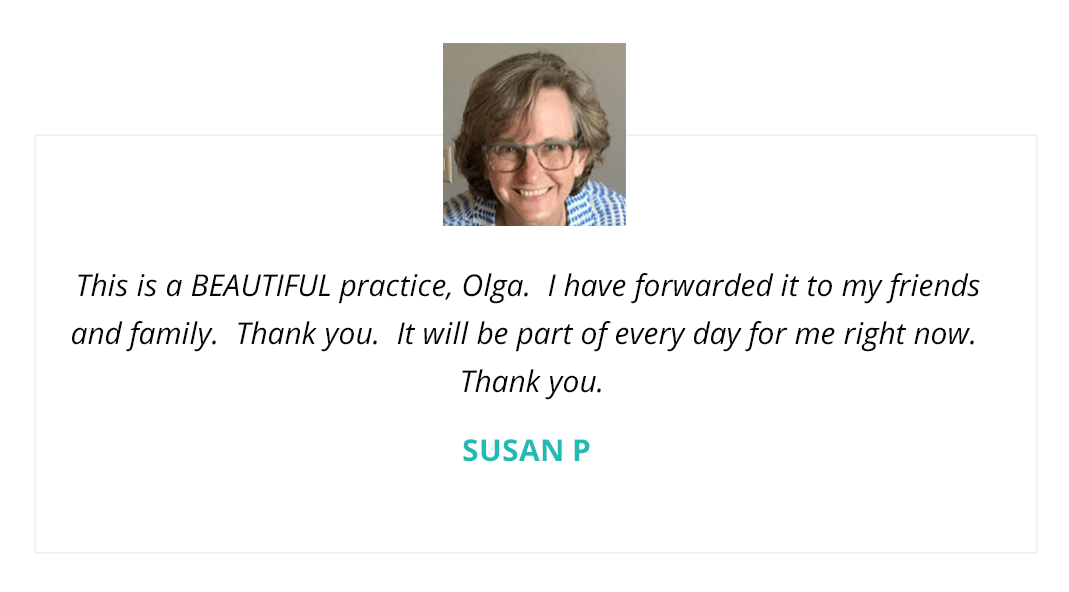Click the eyeglasses in the portrait photo

530,155
